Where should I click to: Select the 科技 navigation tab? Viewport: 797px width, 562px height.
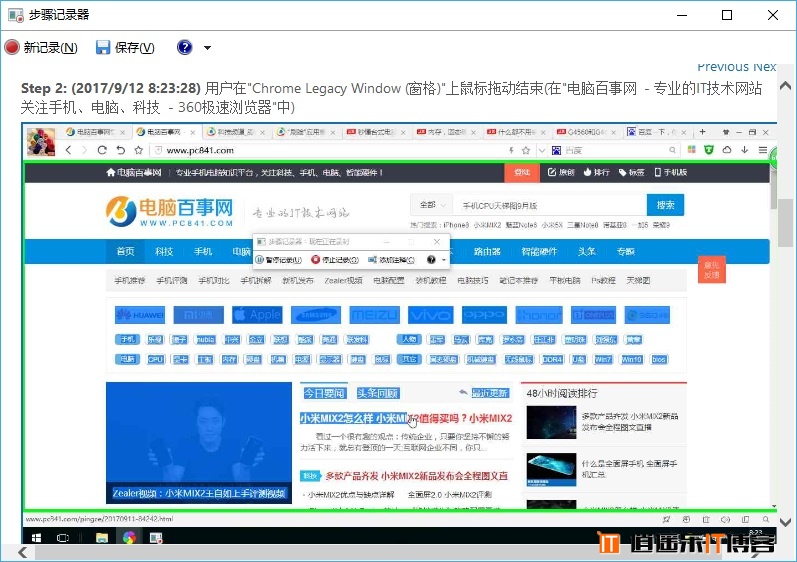[x=164, y=252]
